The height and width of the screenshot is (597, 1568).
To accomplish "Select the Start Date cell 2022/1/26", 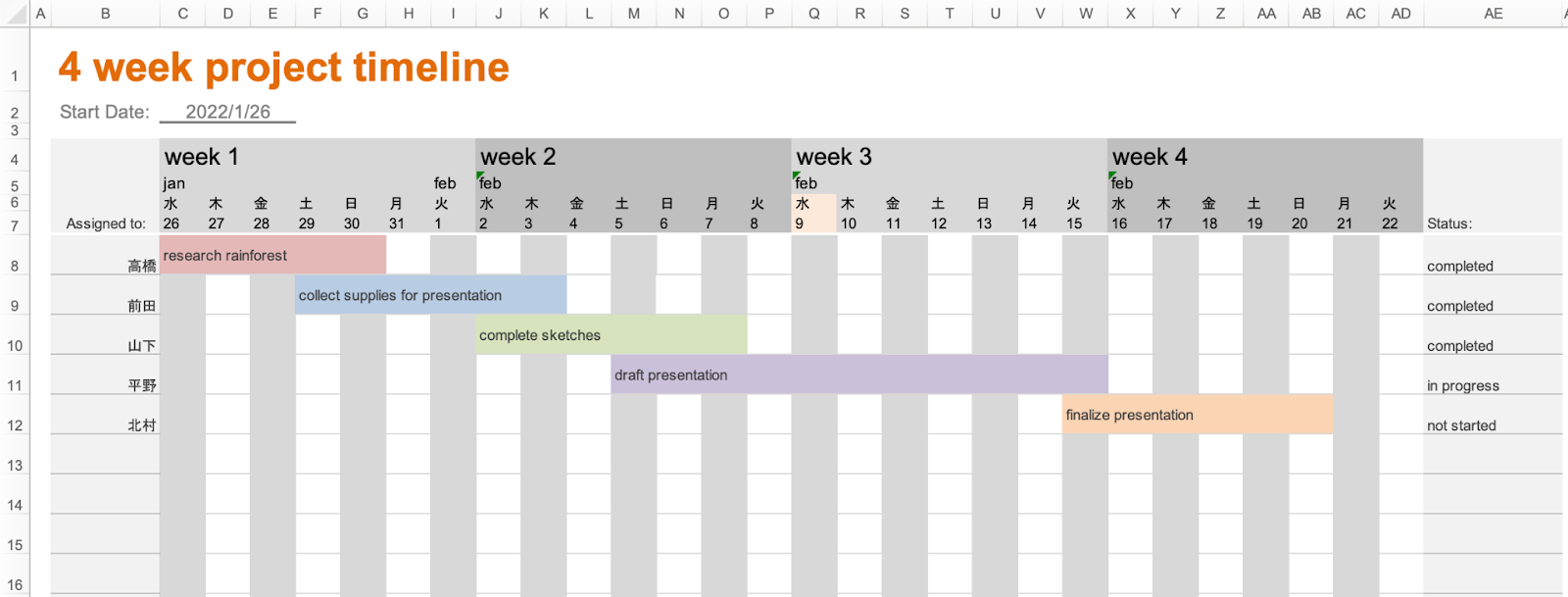I will tap(227, 112).
